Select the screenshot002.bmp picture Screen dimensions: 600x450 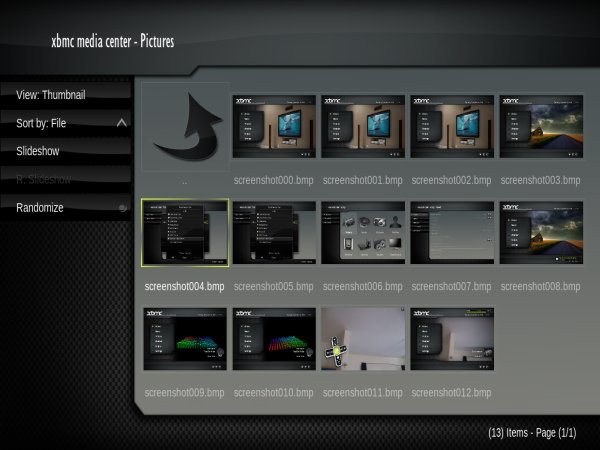tap(452, 127)
